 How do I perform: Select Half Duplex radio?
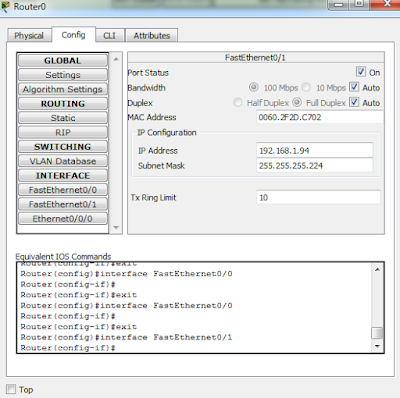238,102
